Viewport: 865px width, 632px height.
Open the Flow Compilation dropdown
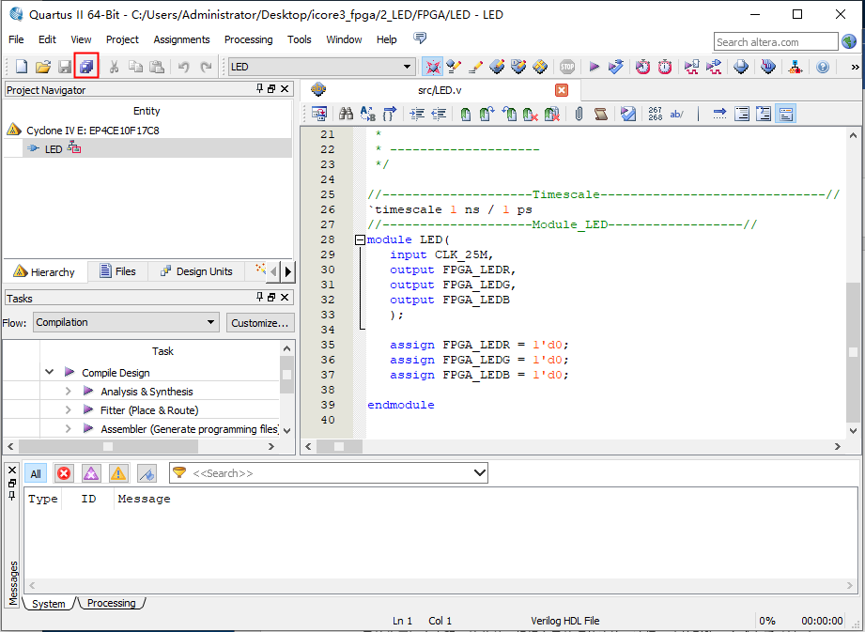pos(210,322)
